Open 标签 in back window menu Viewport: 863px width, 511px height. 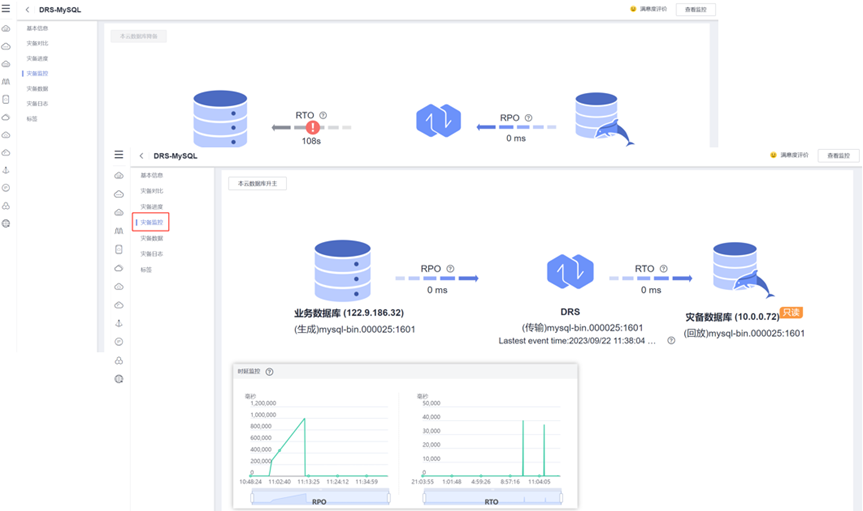point(32,119)
